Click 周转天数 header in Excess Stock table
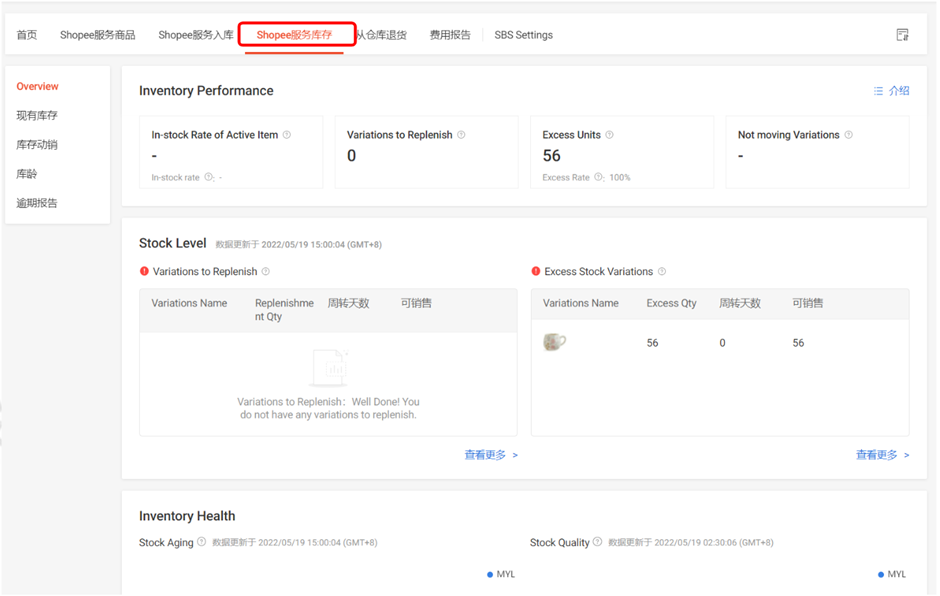Screen dimensions: 940x596 point(740,303)
